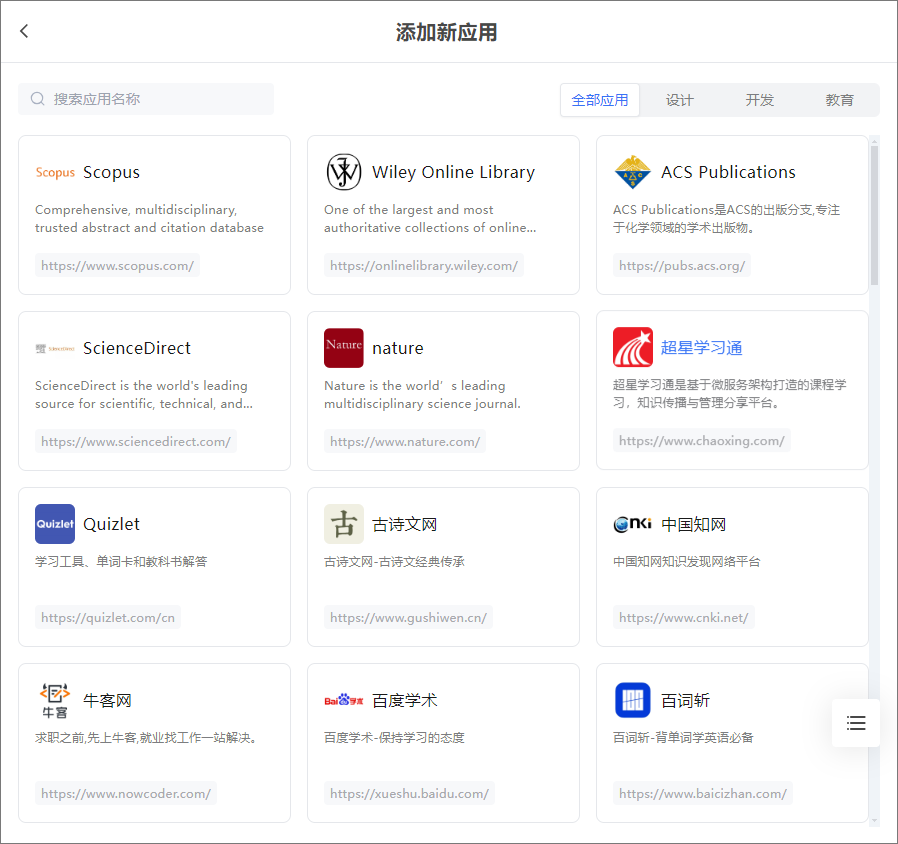Image resolution: width=898 pixels, height=844 pixels.
Task: Open the 超星学习通 title link
Action: 701,348
